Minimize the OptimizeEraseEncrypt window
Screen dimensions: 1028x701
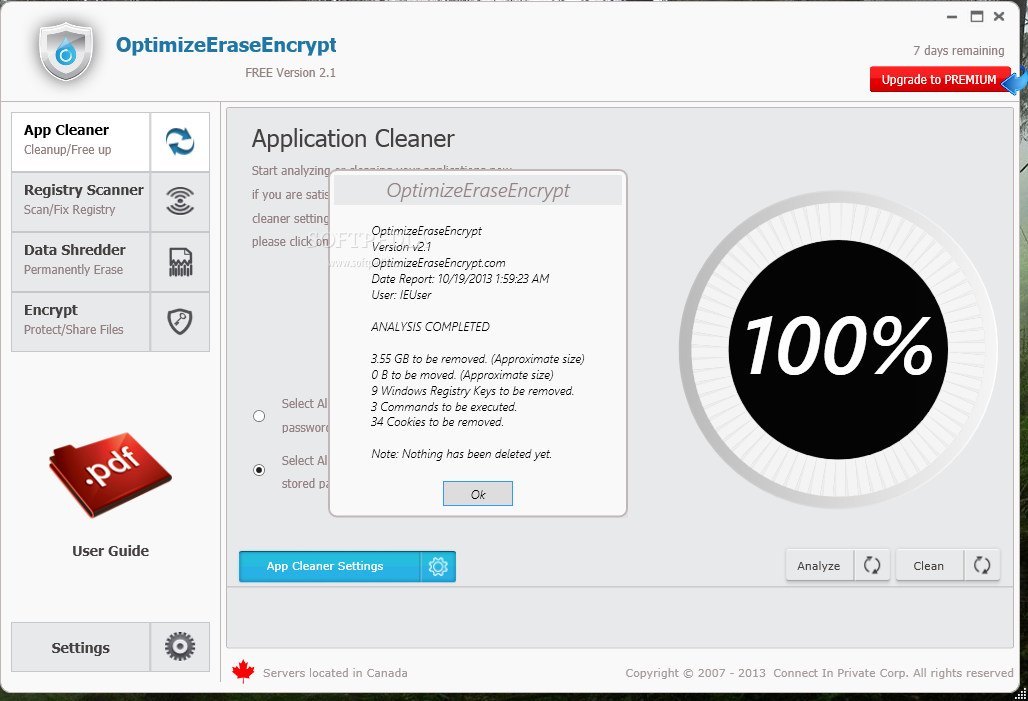952,17
